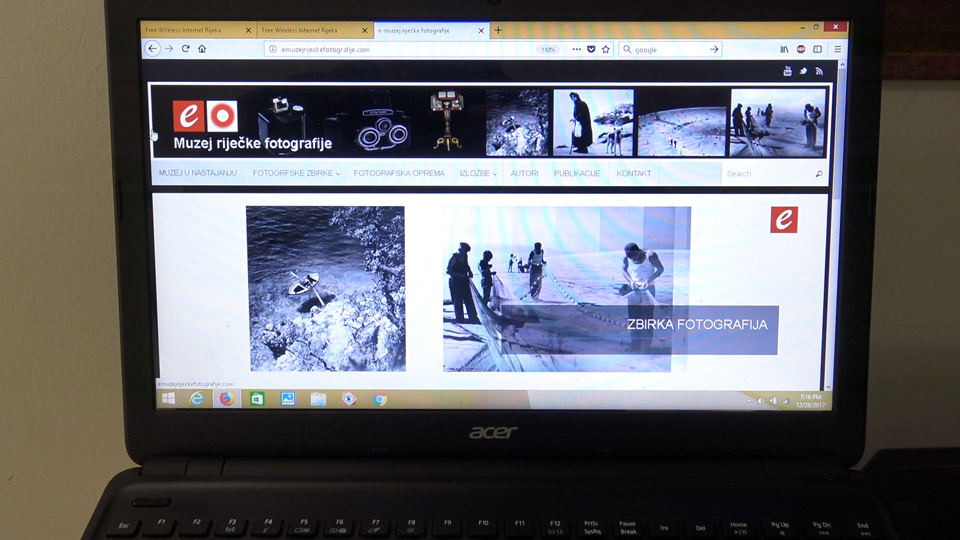Screen dimensions: 960x540
Task: Open the museum's YouTube channel icon
Action: click(787, 71)
